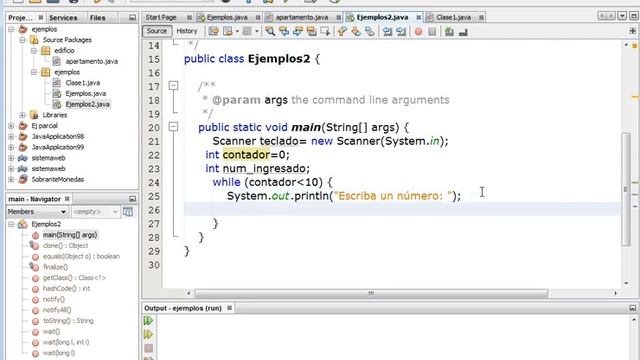Viewport: 640px width, 360px height.
Task: Open the <empty> filter combo box
Action: click(95, 212)
